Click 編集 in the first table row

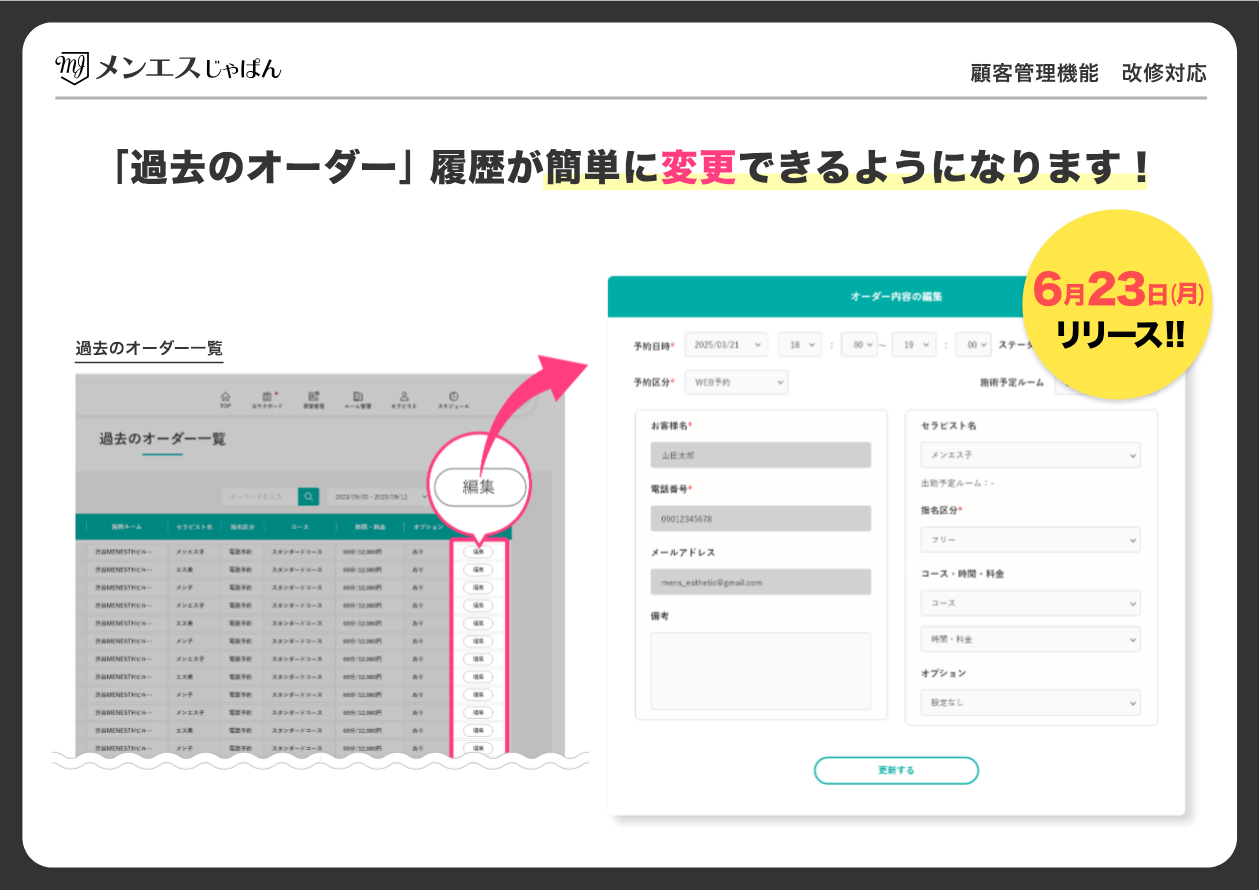pyautogui.click(x=478, y=551)
